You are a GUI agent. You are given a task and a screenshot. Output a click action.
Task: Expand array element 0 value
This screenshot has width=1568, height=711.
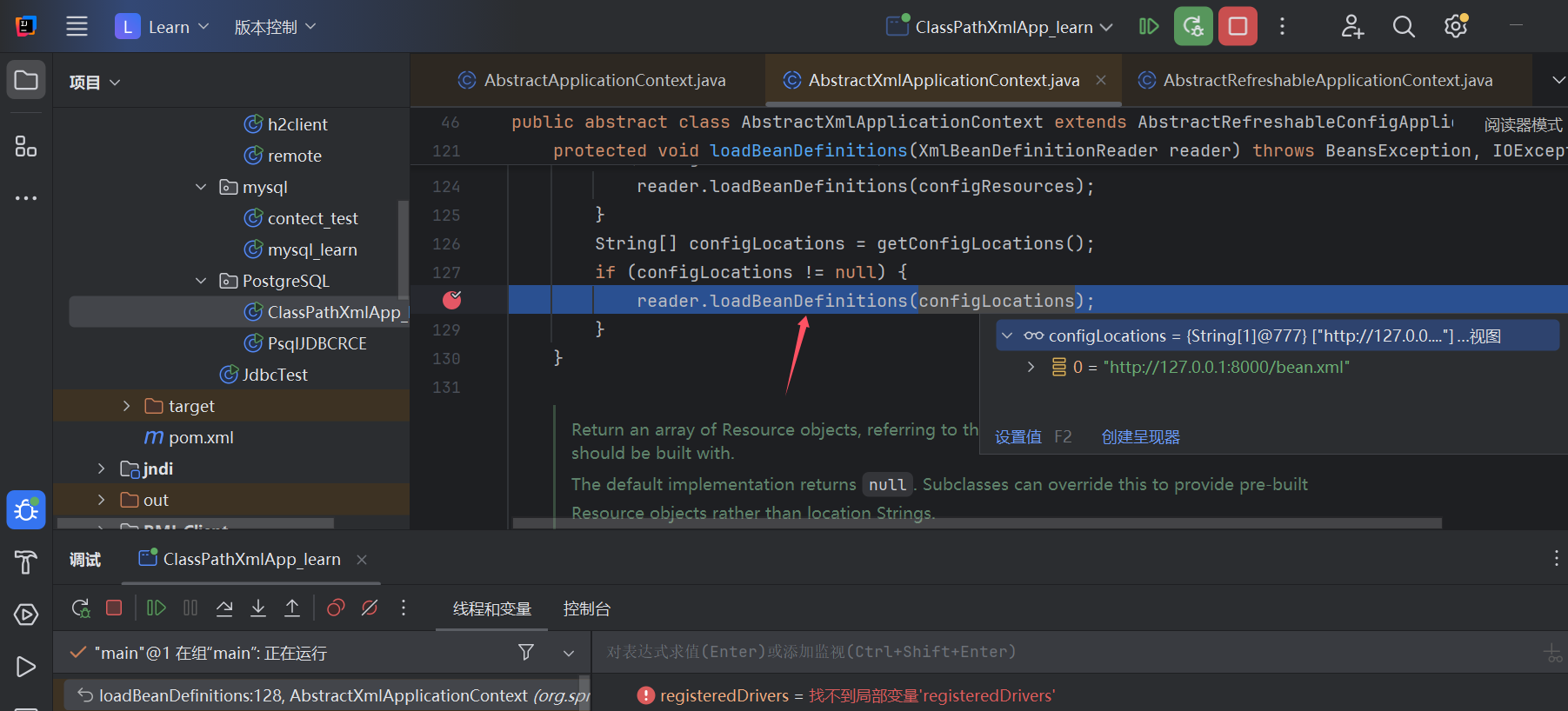point(1031,367)
